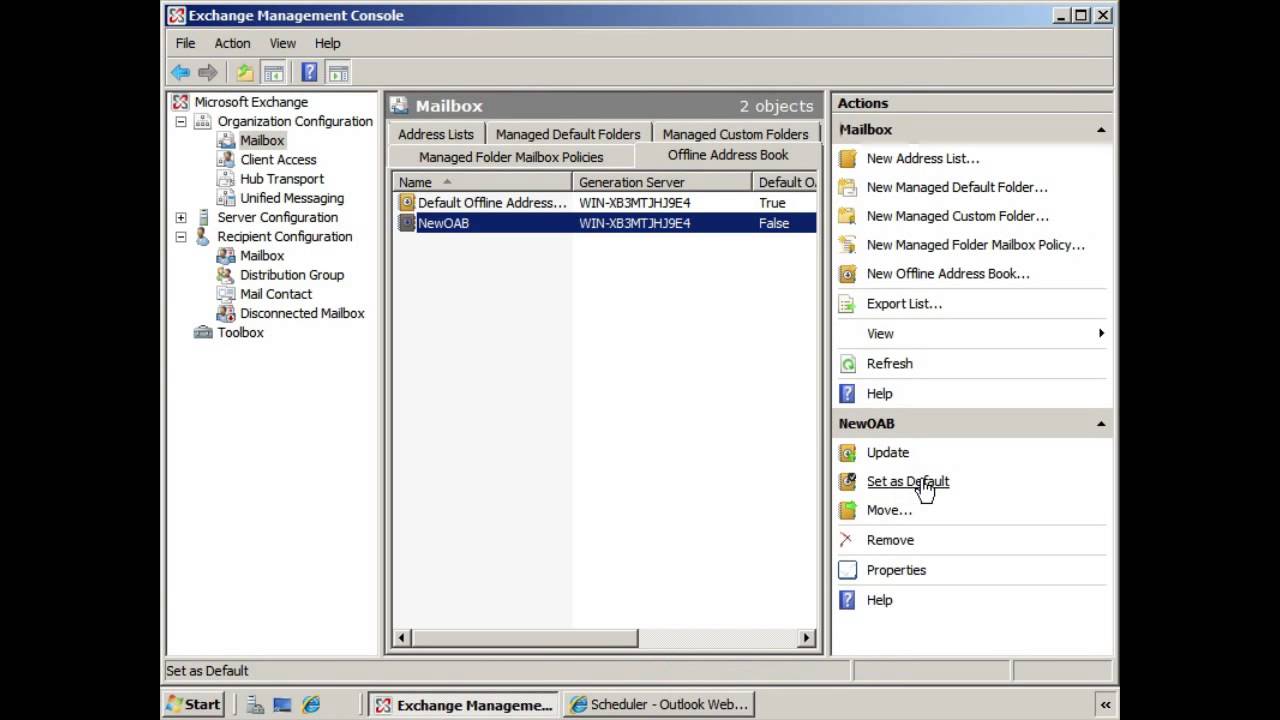This screenshot has width=1280, height=720.
Task: Click Help icon under NewOAB actions
Action: 848,600
